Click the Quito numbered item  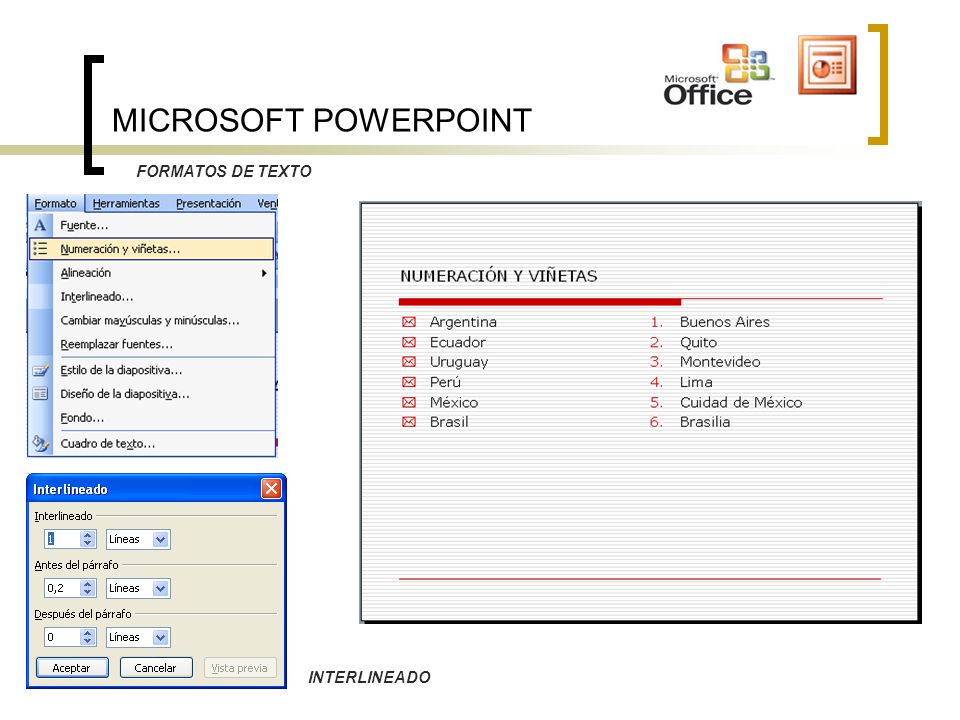[698, 342]
